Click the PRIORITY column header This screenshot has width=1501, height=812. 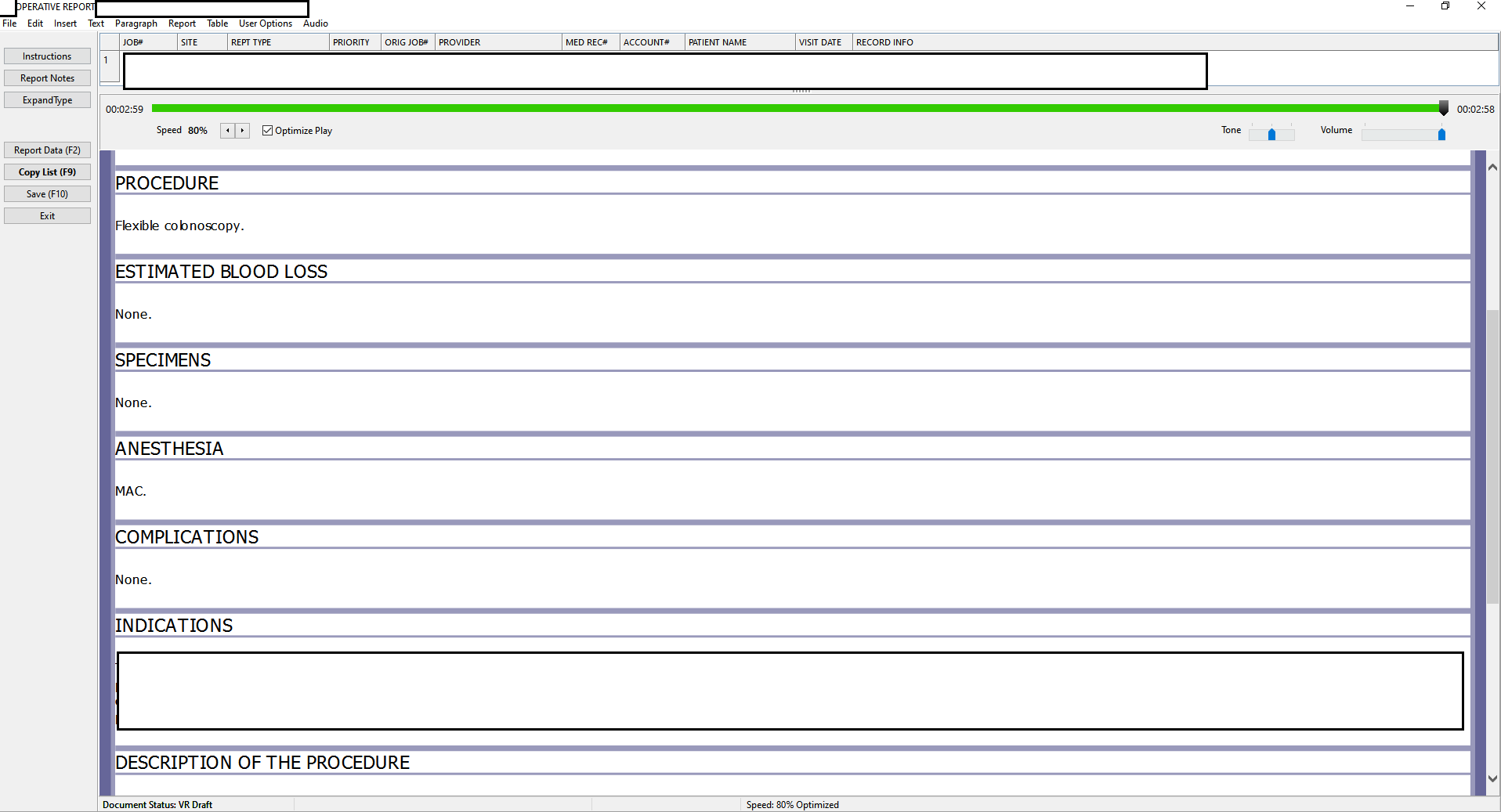355,42
